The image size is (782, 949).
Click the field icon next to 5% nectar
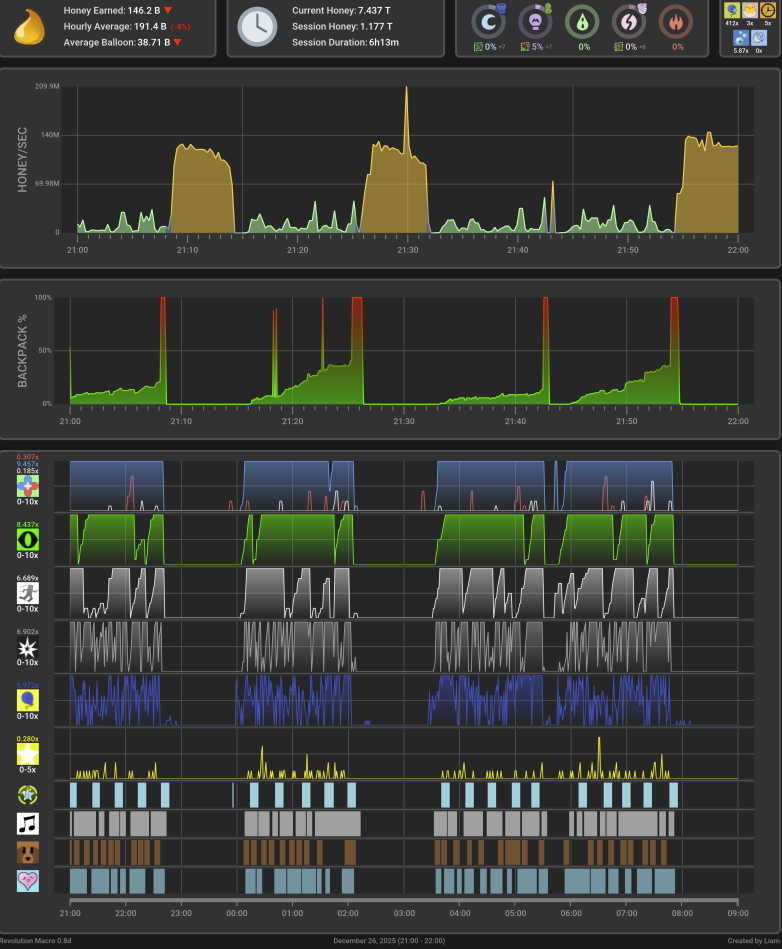(525, 47)
